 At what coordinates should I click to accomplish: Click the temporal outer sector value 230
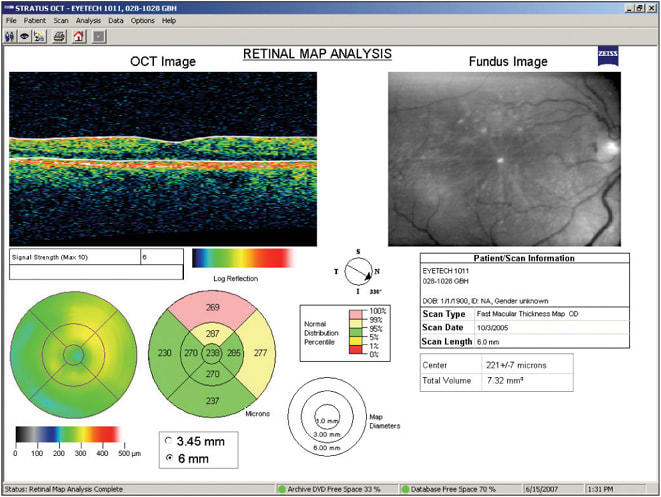pos(164,352)
